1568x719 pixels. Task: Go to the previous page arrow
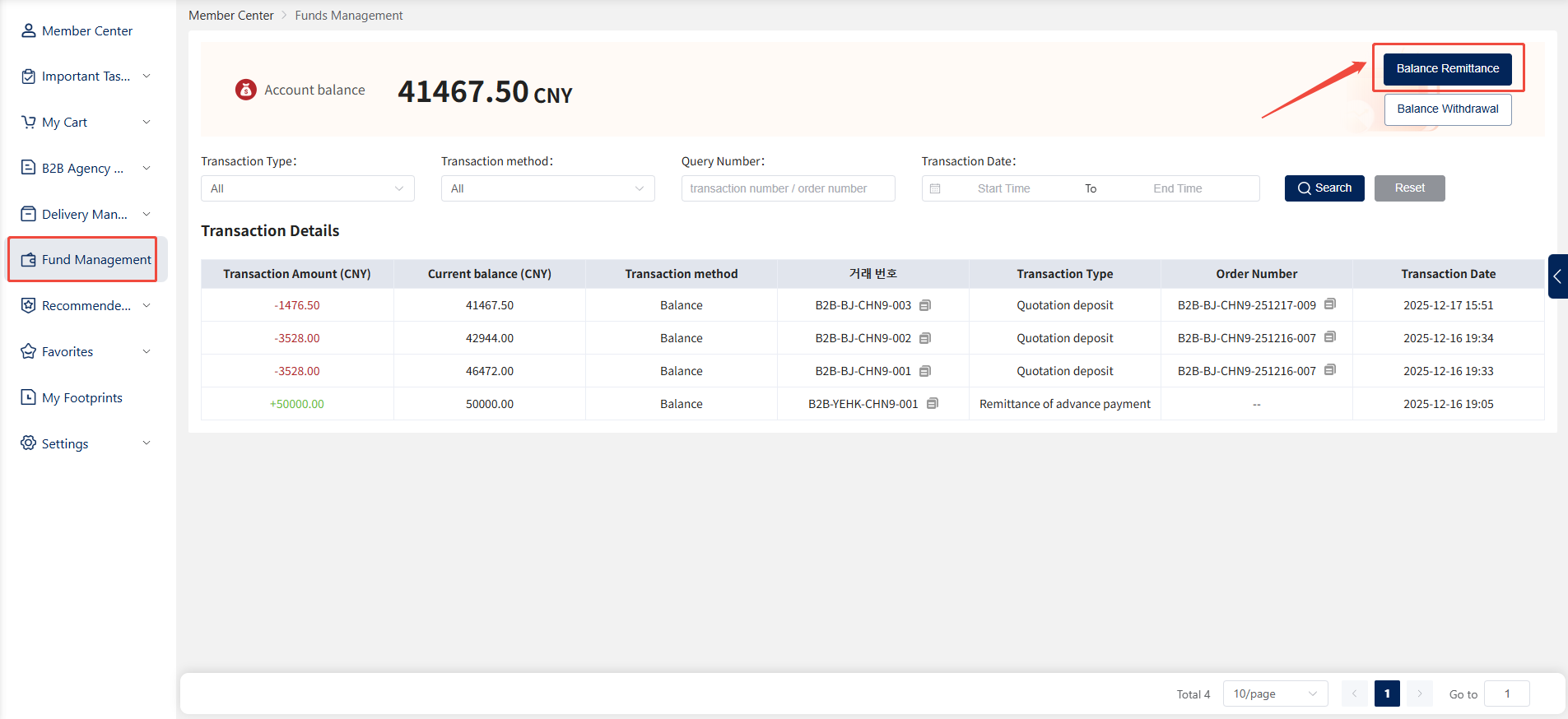click(x=1355, y=693)
